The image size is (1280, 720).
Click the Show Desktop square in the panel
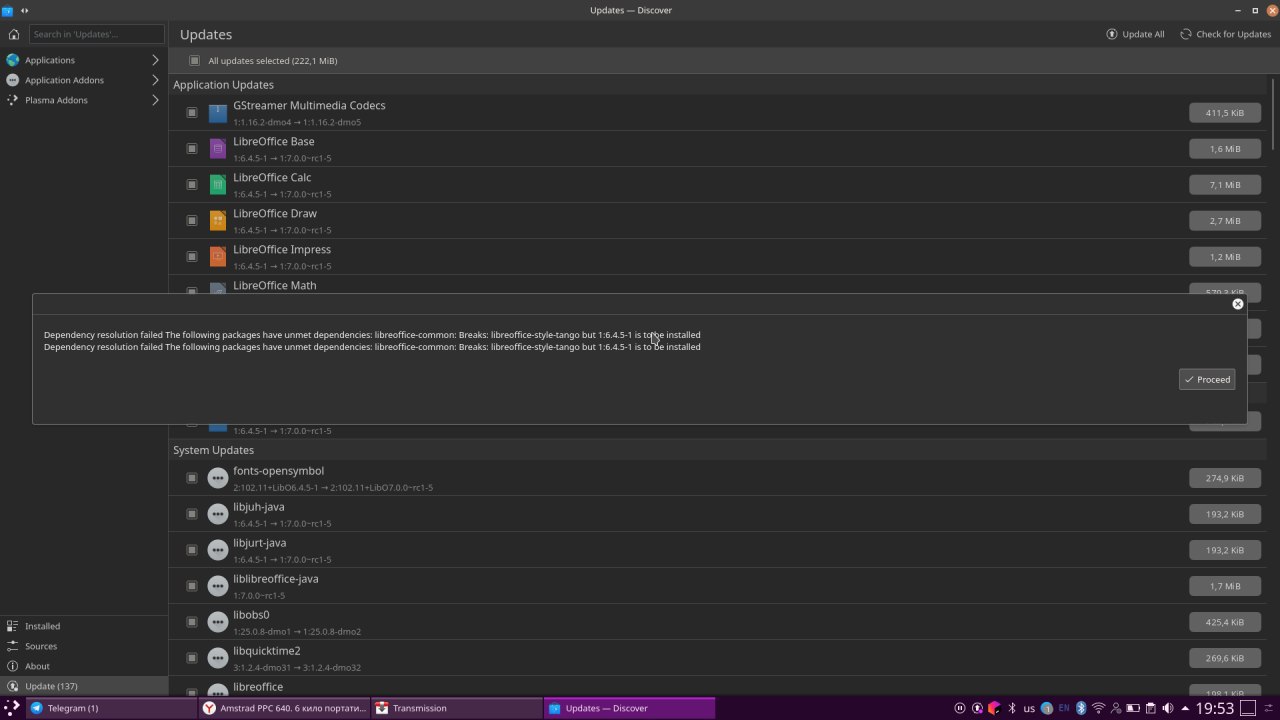(x=1248, y=708)
